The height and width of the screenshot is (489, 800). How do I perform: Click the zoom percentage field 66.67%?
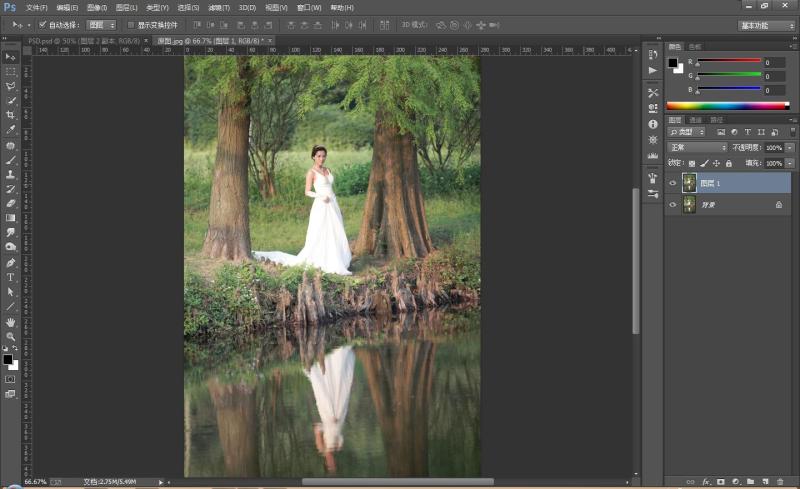35,482
